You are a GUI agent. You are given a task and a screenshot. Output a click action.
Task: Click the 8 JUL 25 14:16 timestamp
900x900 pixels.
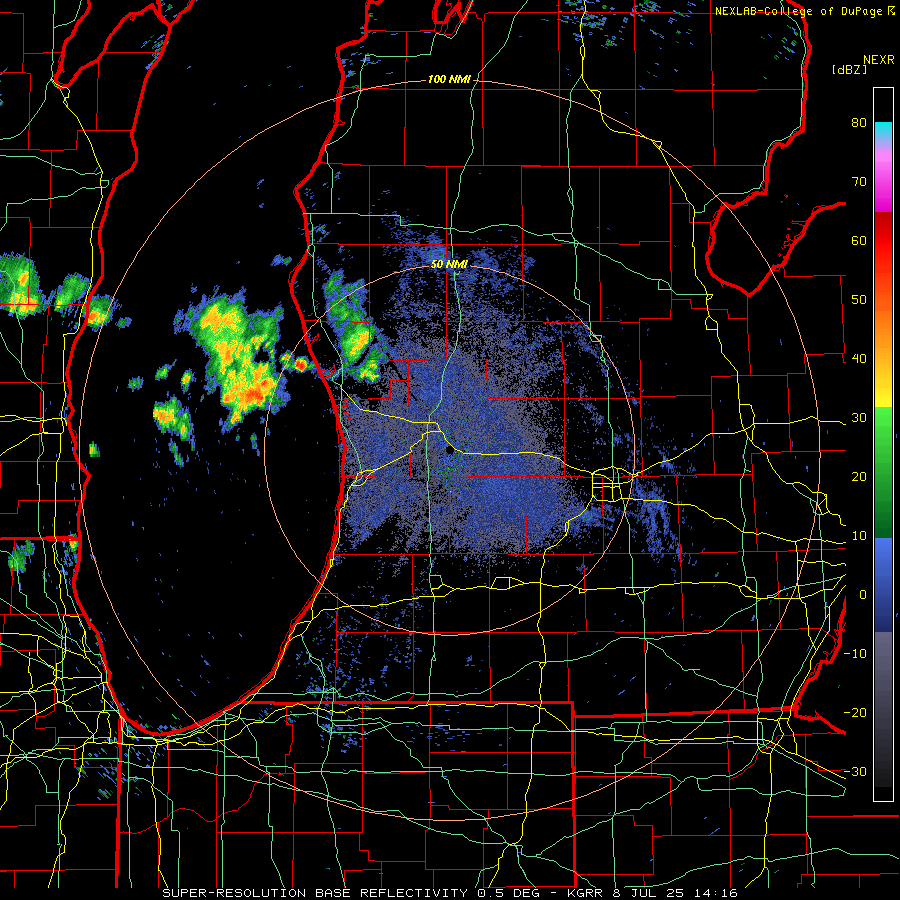pyautogui.click(x=678, y=893)
